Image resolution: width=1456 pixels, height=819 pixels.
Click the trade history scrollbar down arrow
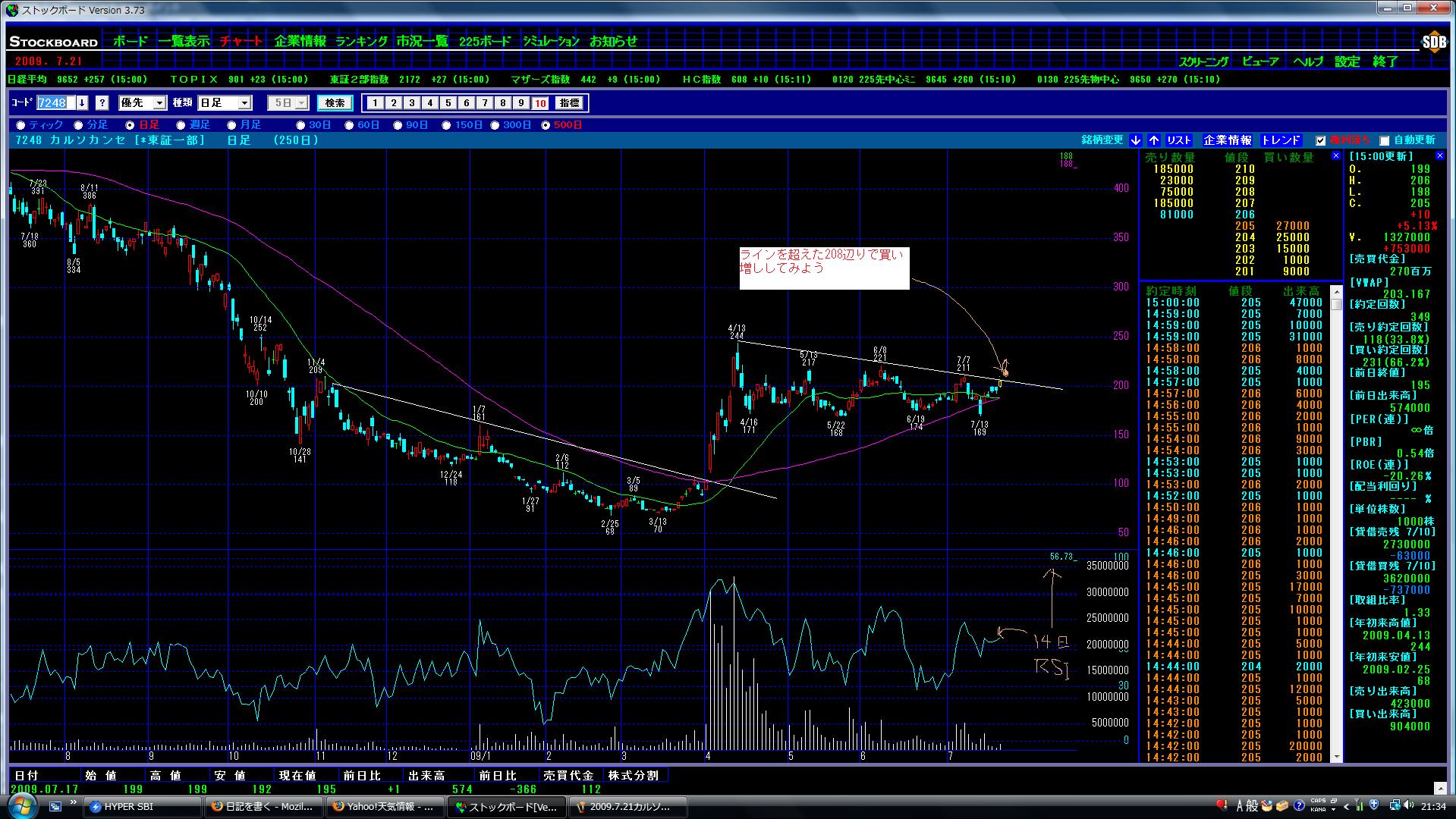point(1336,757)
